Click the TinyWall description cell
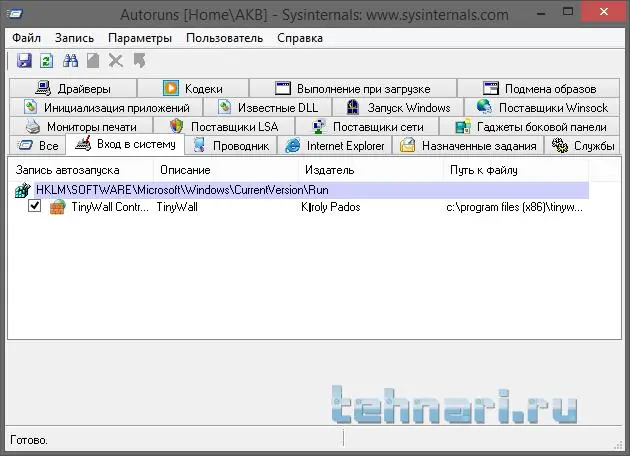 177,207
